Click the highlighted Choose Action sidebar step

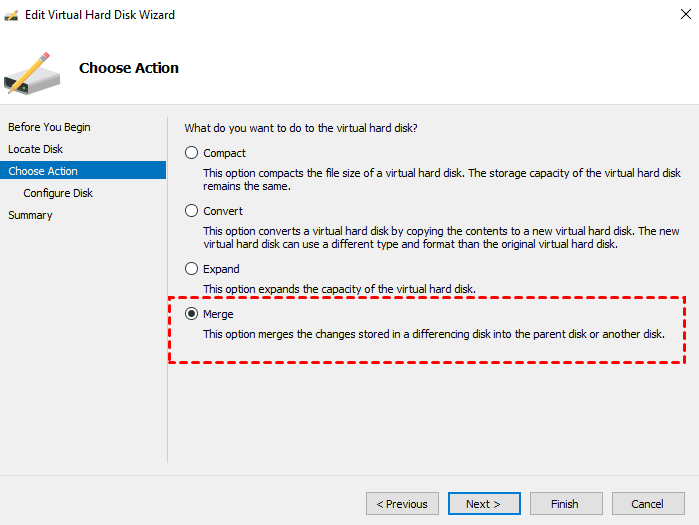point(43,171)
